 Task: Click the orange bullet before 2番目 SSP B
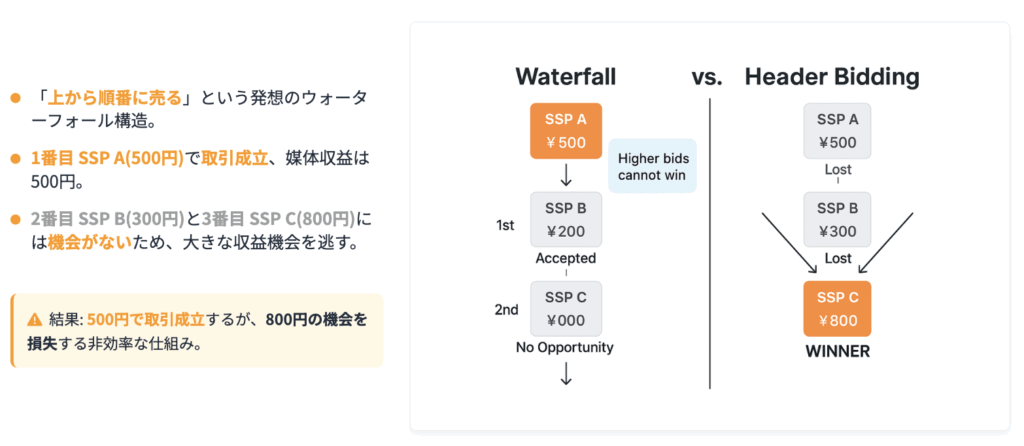pos(15,219)
